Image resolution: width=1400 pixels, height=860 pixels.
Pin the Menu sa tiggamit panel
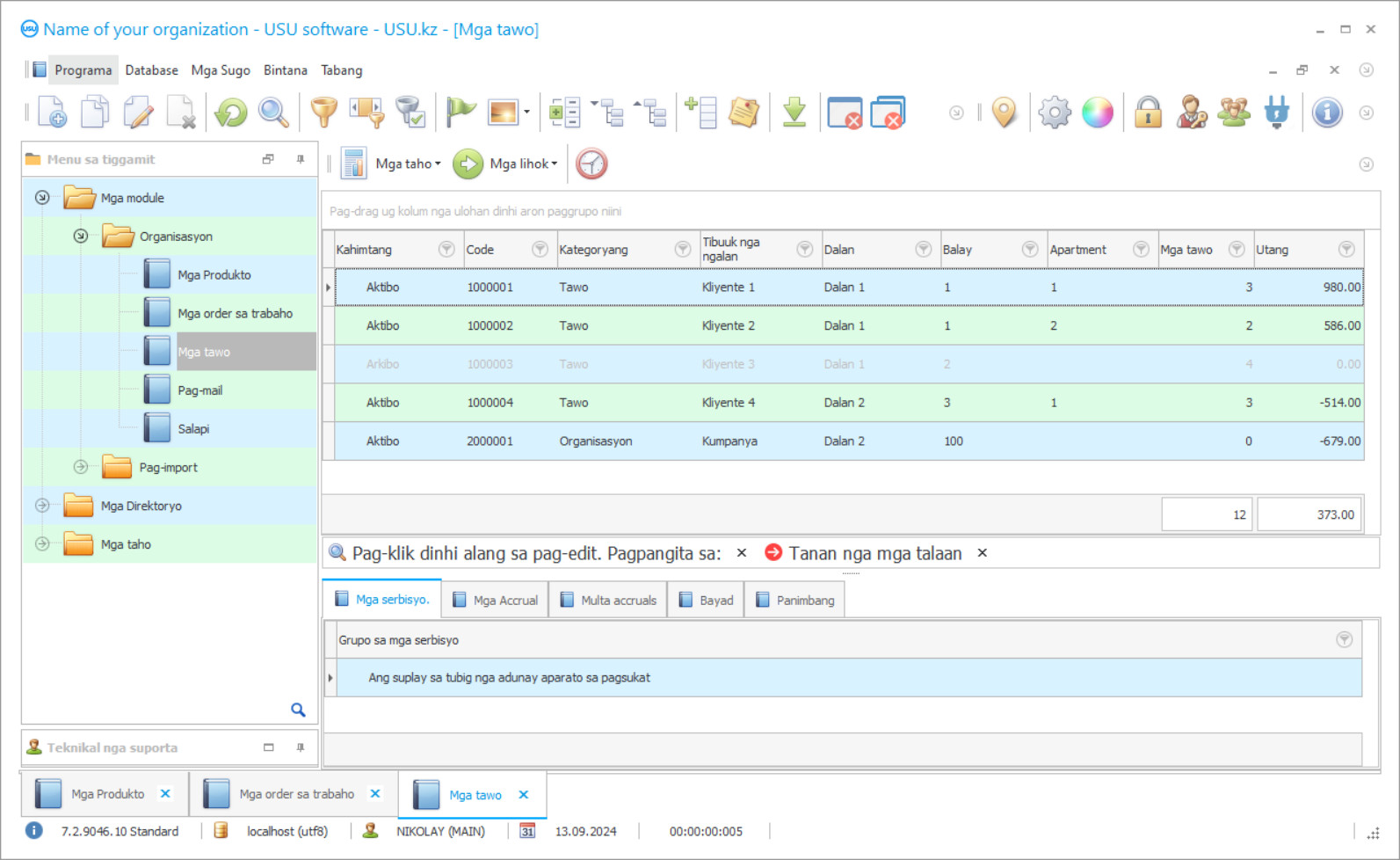point(301,159)
